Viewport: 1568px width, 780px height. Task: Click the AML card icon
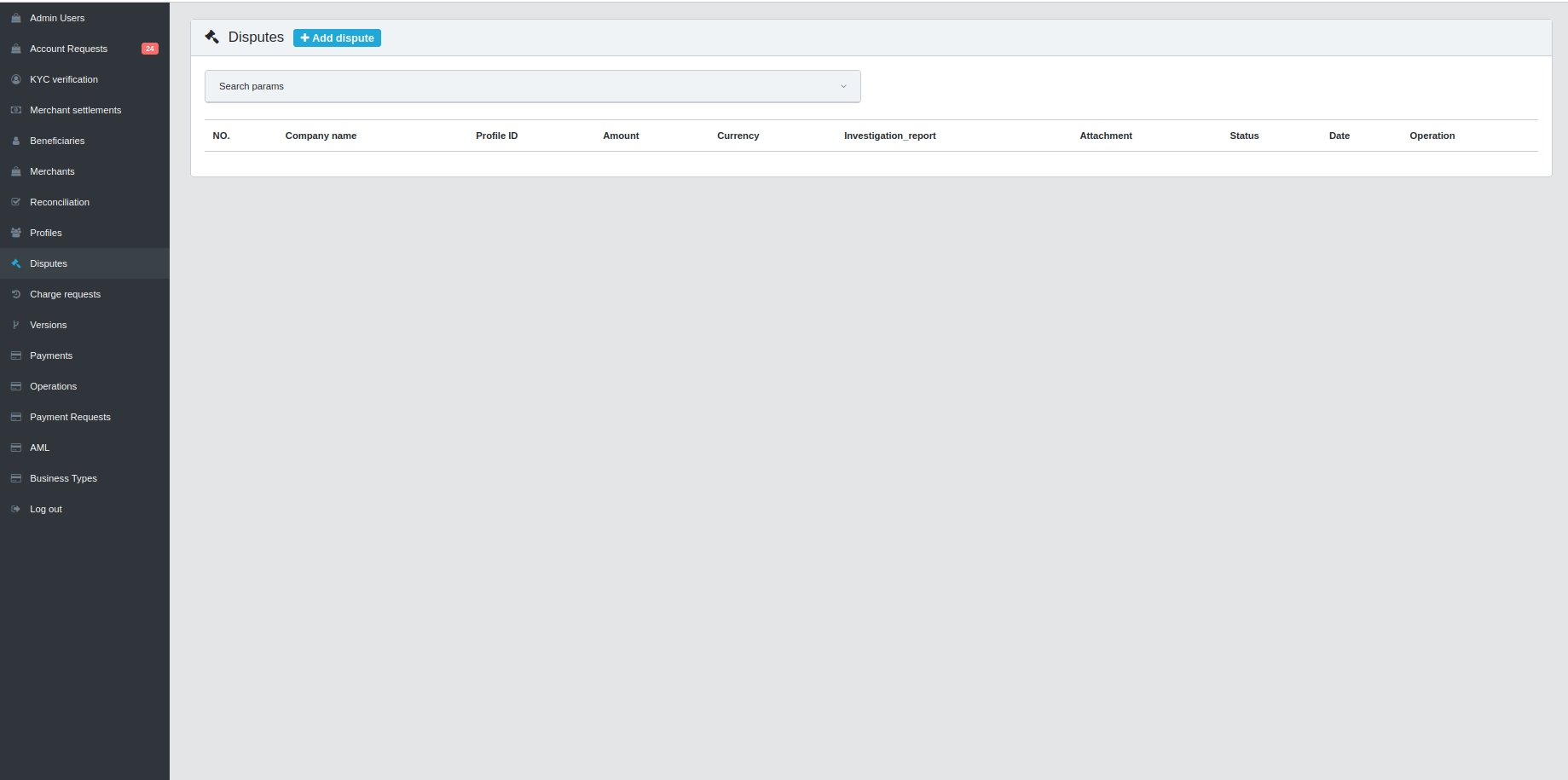(x=15, y=448)
